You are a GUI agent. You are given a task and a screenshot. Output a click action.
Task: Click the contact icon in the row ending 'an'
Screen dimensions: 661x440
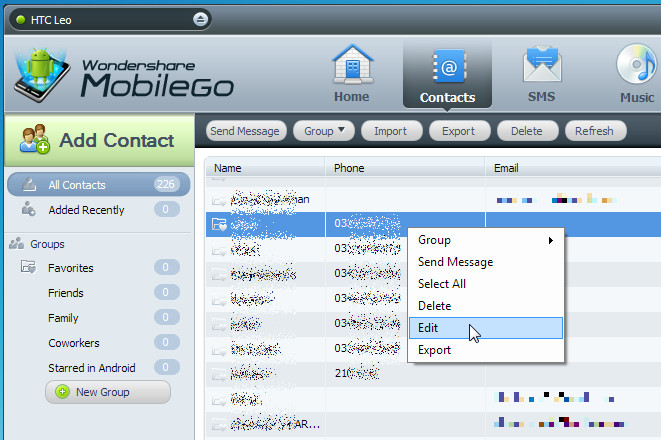tap(219, 200)
